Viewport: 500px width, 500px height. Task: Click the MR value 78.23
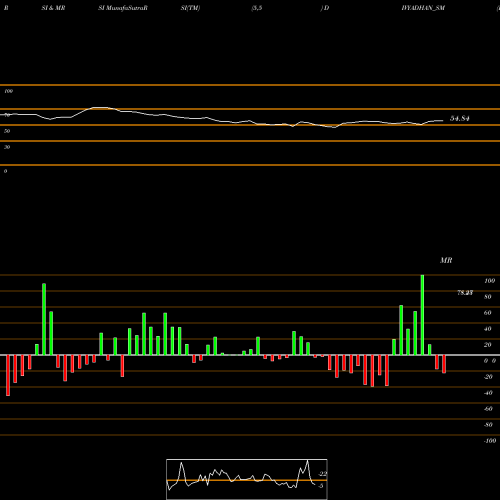(x=465, y=293)
